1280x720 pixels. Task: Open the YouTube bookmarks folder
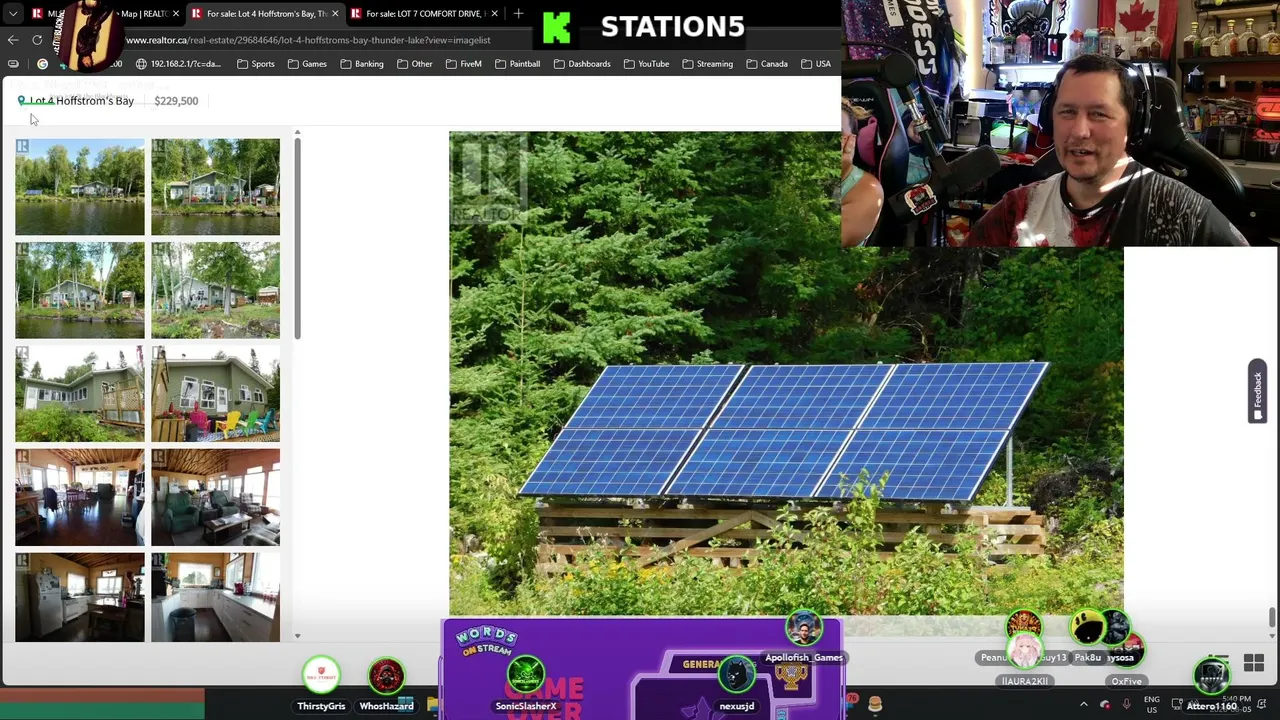646,64
